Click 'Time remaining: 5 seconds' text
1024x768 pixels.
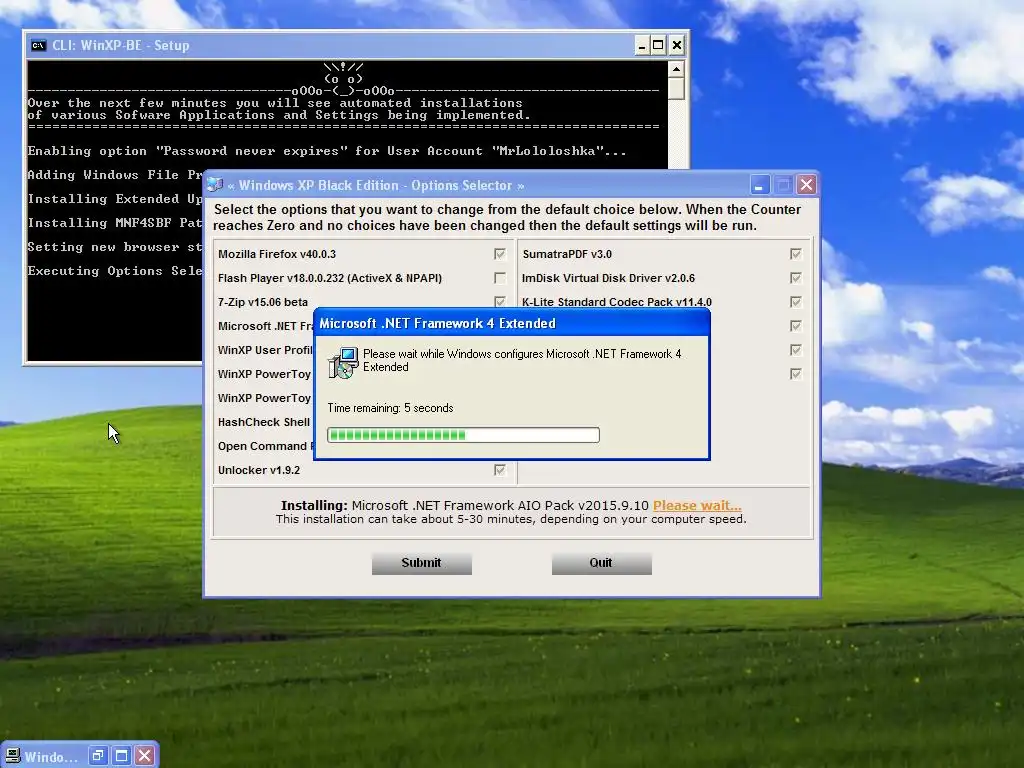pyautogui.click(x=391, y=408)
